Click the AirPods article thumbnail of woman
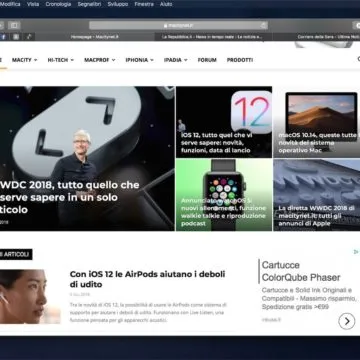The image size is (360, 360). [x=30, y=296]
